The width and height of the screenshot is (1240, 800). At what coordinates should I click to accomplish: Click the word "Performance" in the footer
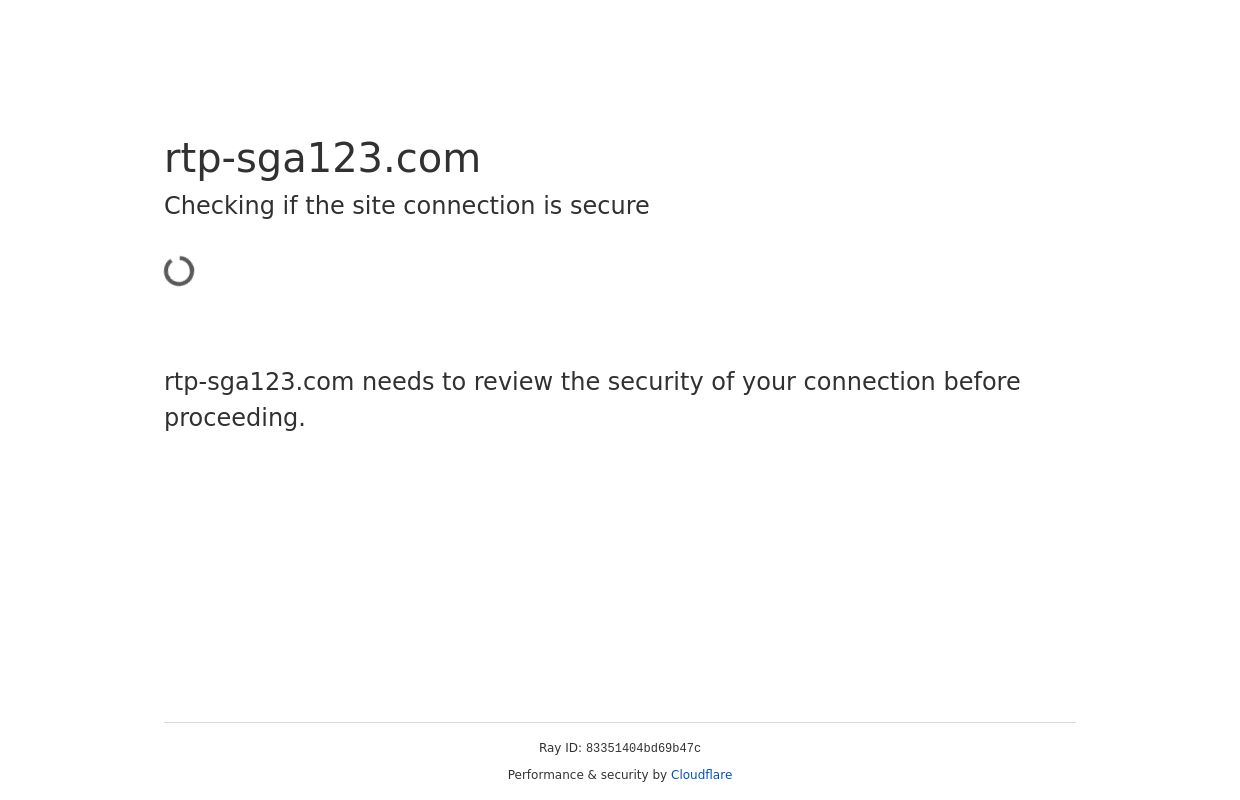click(545, 775)
